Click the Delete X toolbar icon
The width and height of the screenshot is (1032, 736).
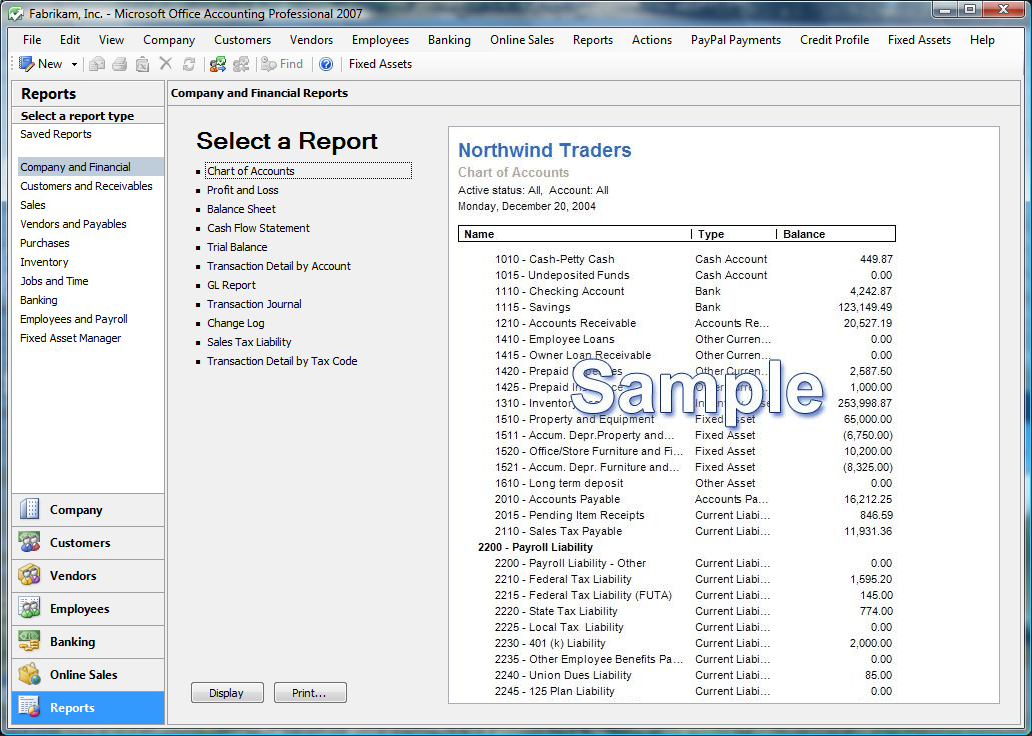(x=166, y=64)
